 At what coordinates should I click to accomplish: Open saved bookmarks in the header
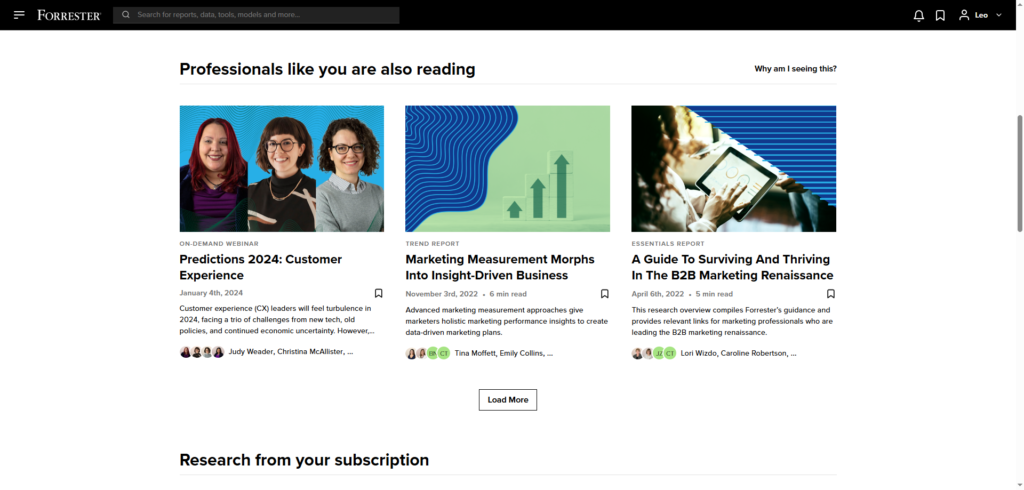click(x=940, y=15)
